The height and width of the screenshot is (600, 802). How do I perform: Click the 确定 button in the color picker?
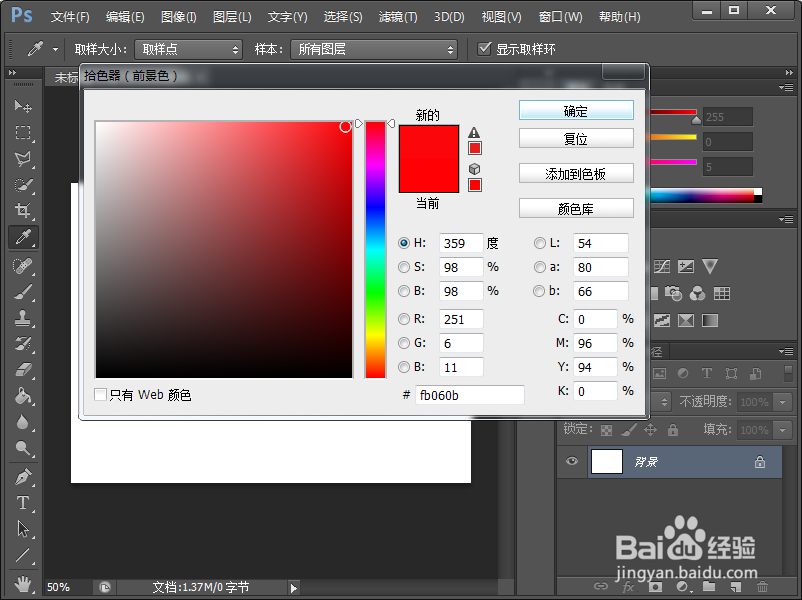pos(576,110)
